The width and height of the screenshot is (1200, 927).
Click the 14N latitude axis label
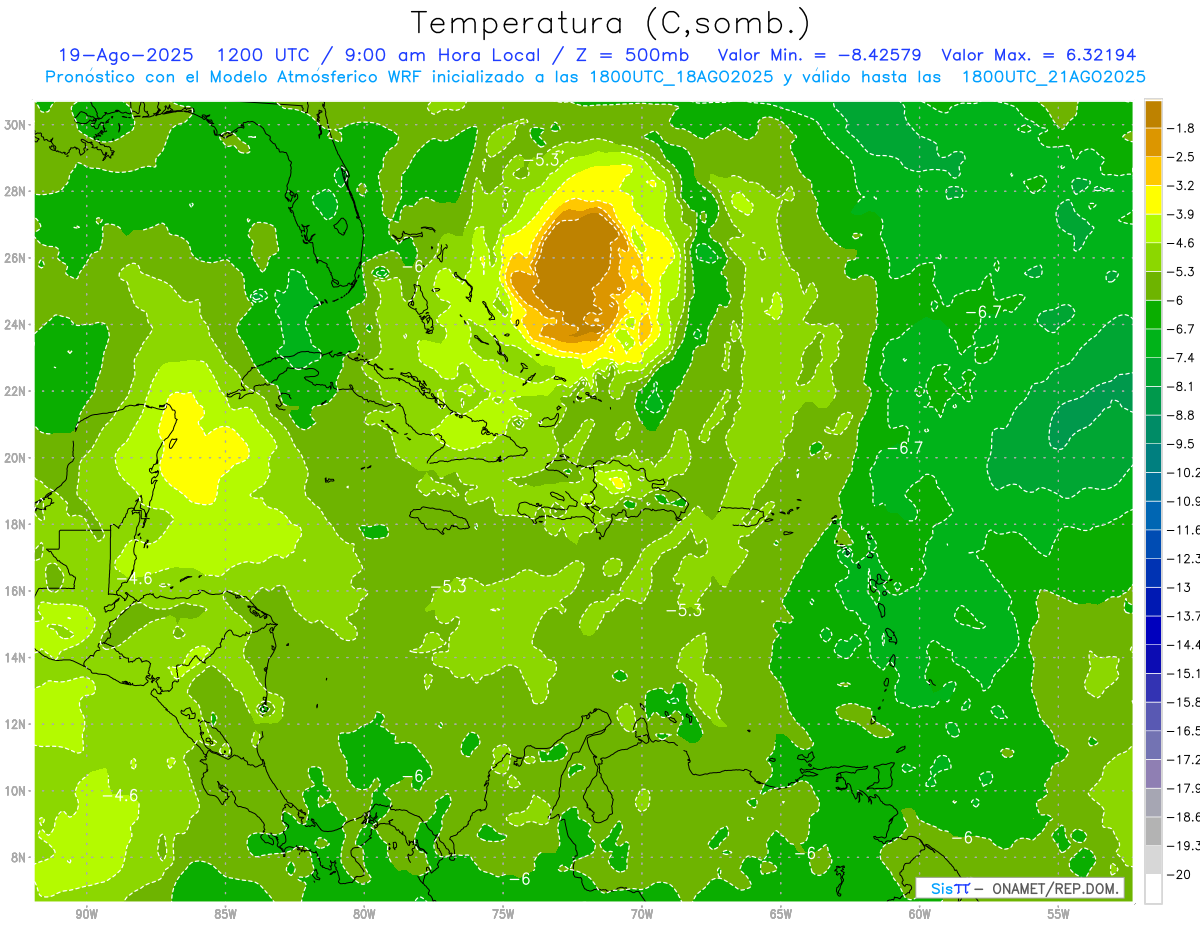pos(17,657)
